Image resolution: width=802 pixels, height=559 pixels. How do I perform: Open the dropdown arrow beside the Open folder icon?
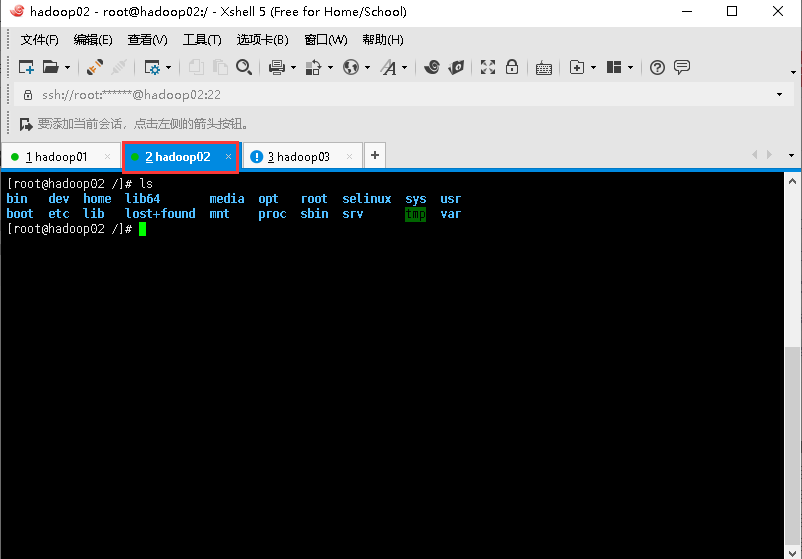[x=68, y=68]
